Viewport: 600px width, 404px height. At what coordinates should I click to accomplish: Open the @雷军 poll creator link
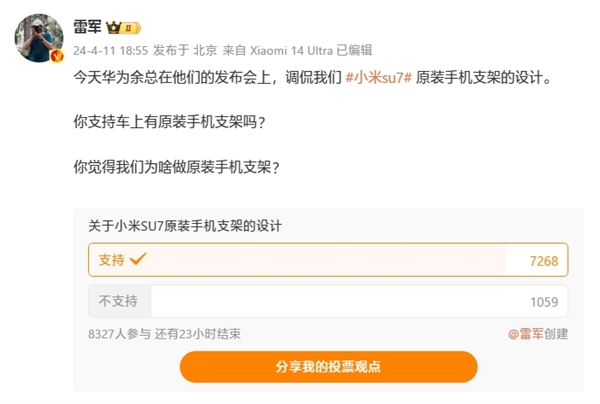(525, 334)
